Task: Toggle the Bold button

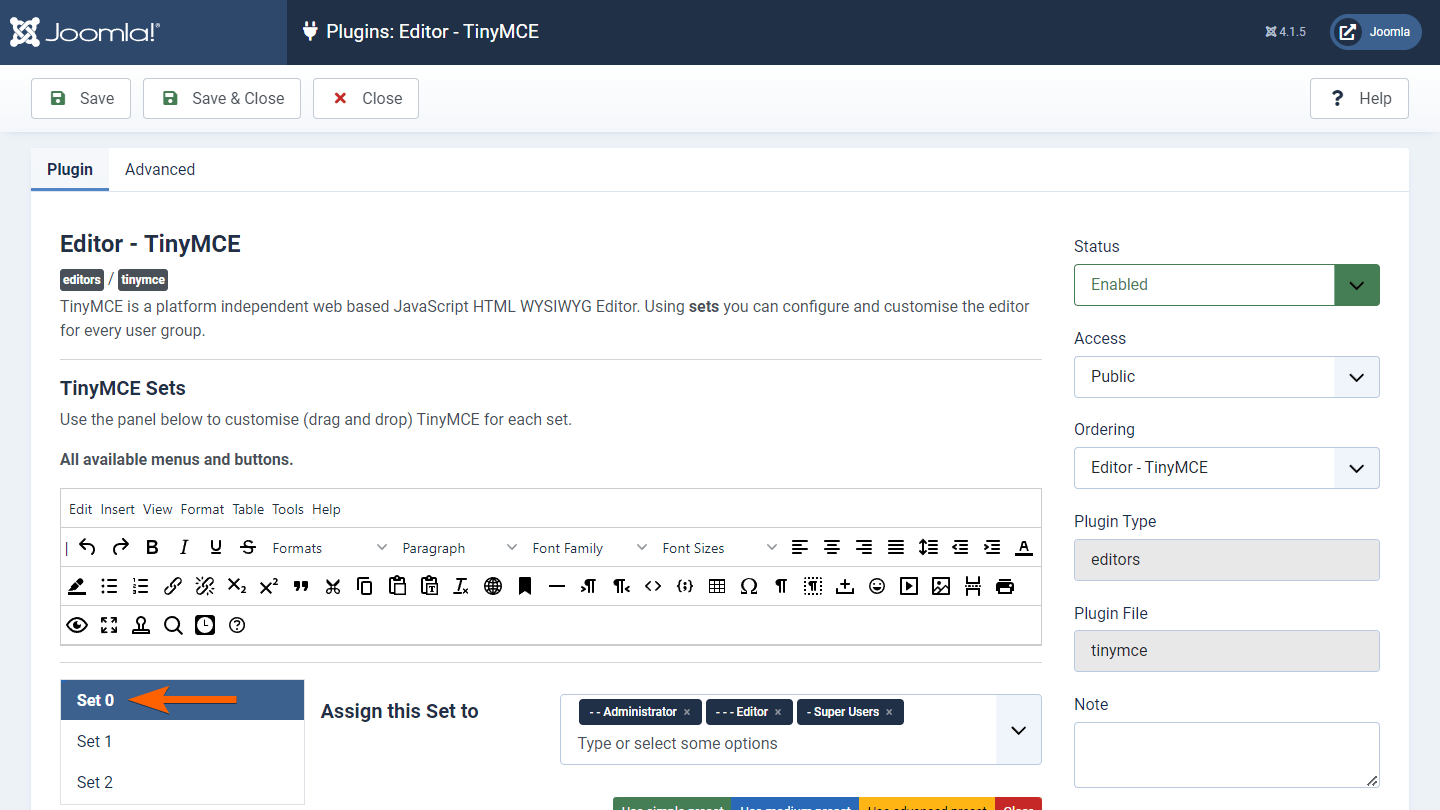Action: [x=152, y=547]
